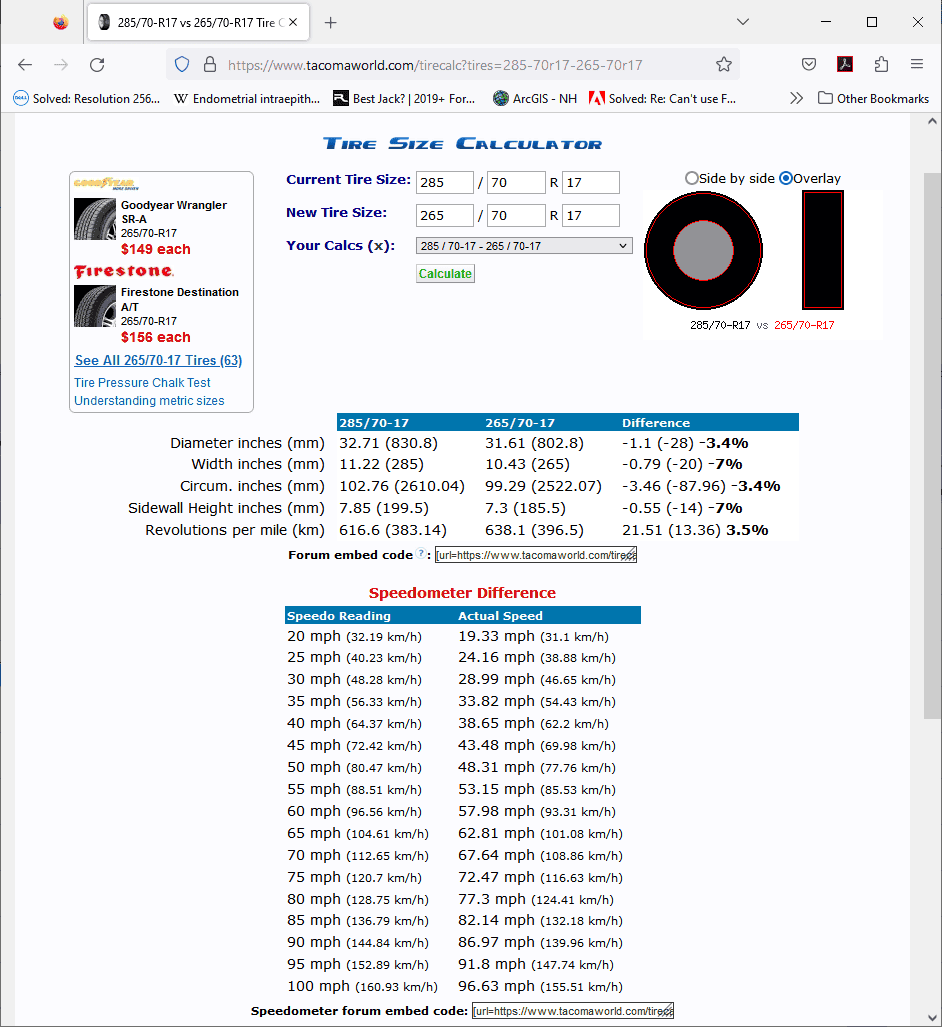This screenshot has width=942, height=1027.
Task: Click the scrollbar down arrow
Action: pyautogui.click(x=932, y=1018)
